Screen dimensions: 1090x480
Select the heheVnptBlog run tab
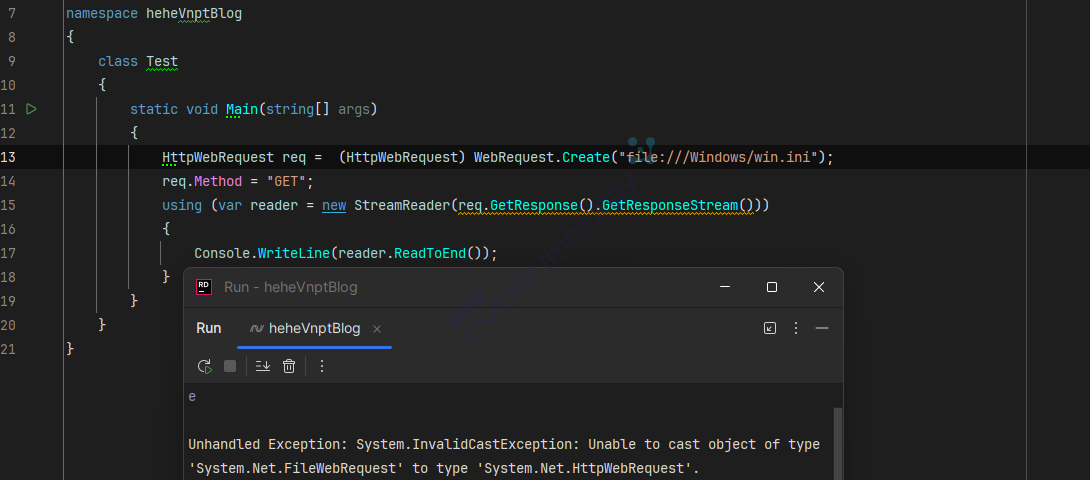pos(314,329)
